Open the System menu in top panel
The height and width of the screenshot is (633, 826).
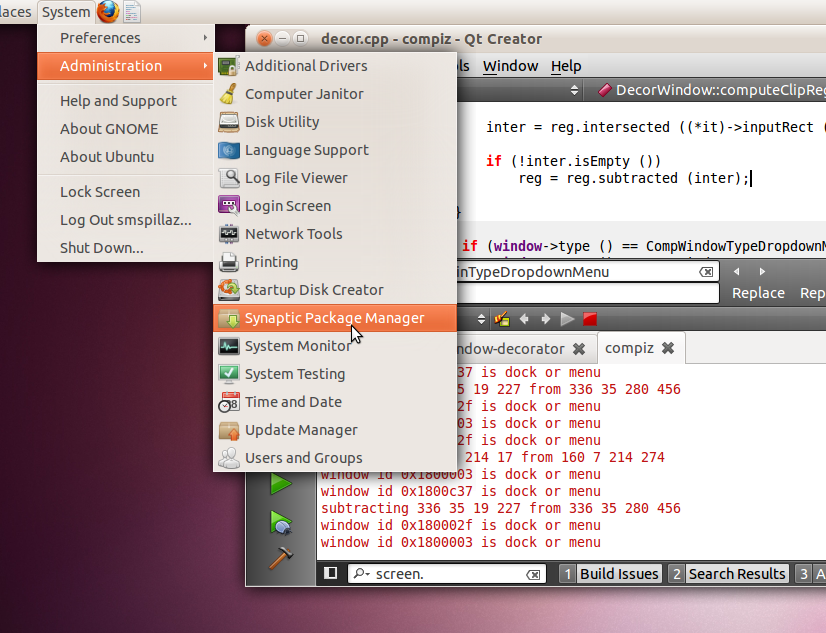click(66, 12)
